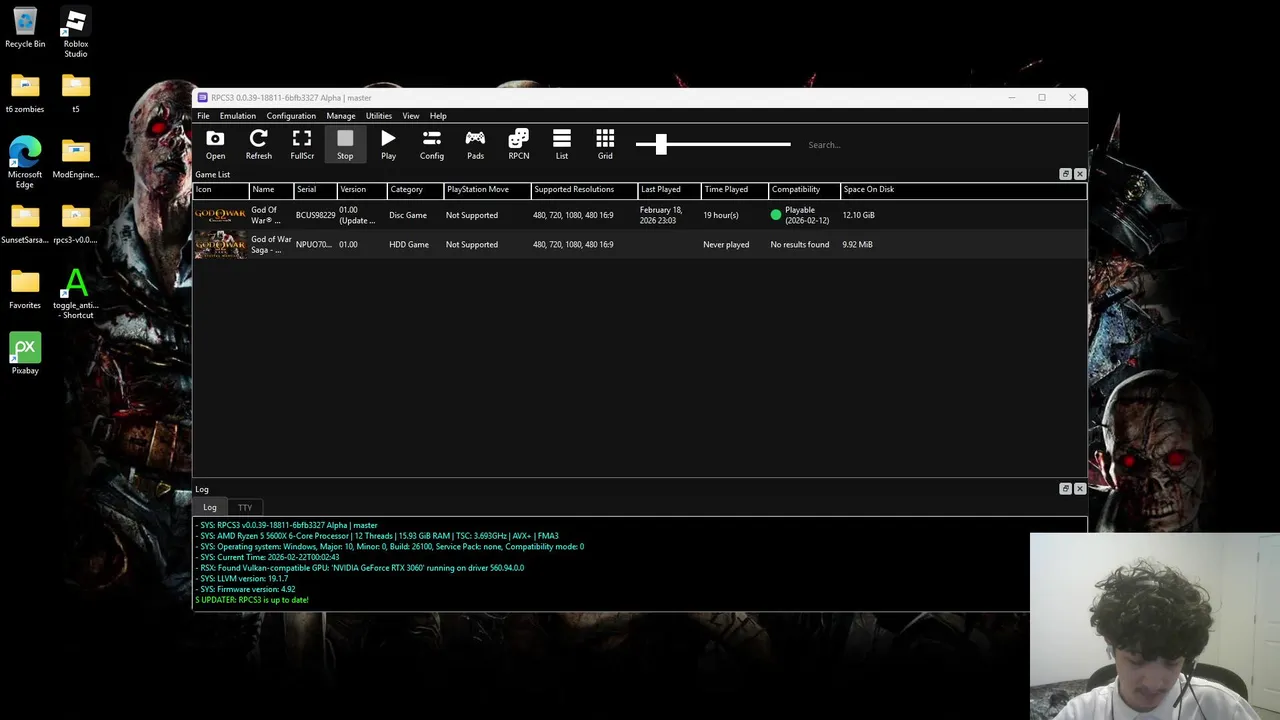Sort by the Icon column header
The height and width of the screenshot is (720, 1280).
[221, 190]
